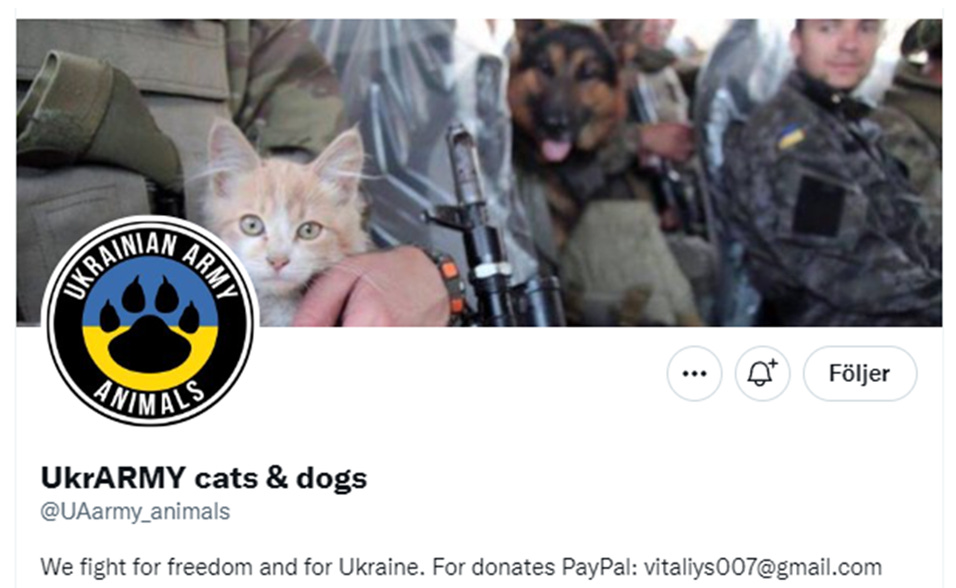Click the blue upper half of the avatar
This screenshot has height=588, width=956.
point(150,291)
